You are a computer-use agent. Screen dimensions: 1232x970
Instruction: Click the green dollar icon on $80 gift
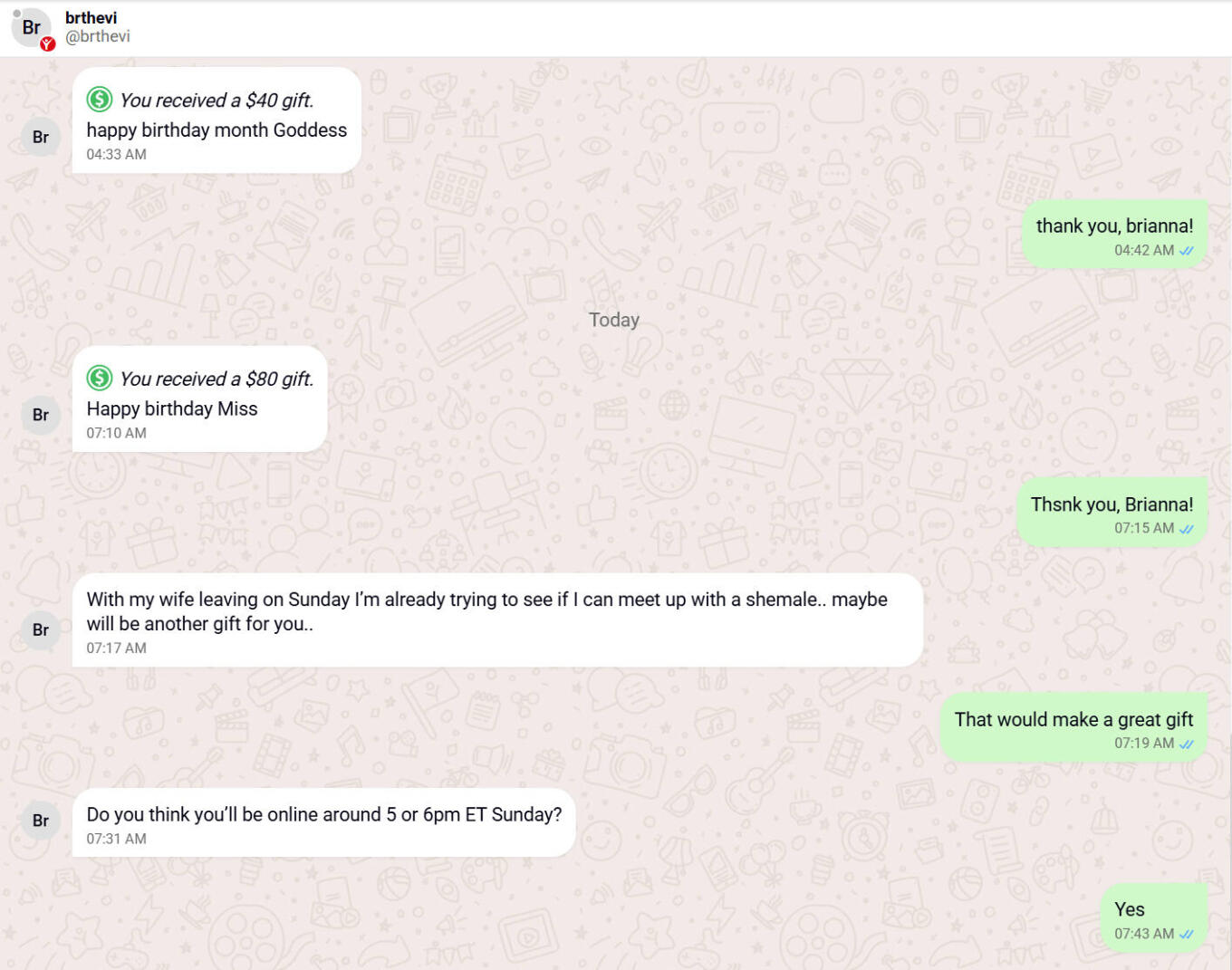point(100,378)
